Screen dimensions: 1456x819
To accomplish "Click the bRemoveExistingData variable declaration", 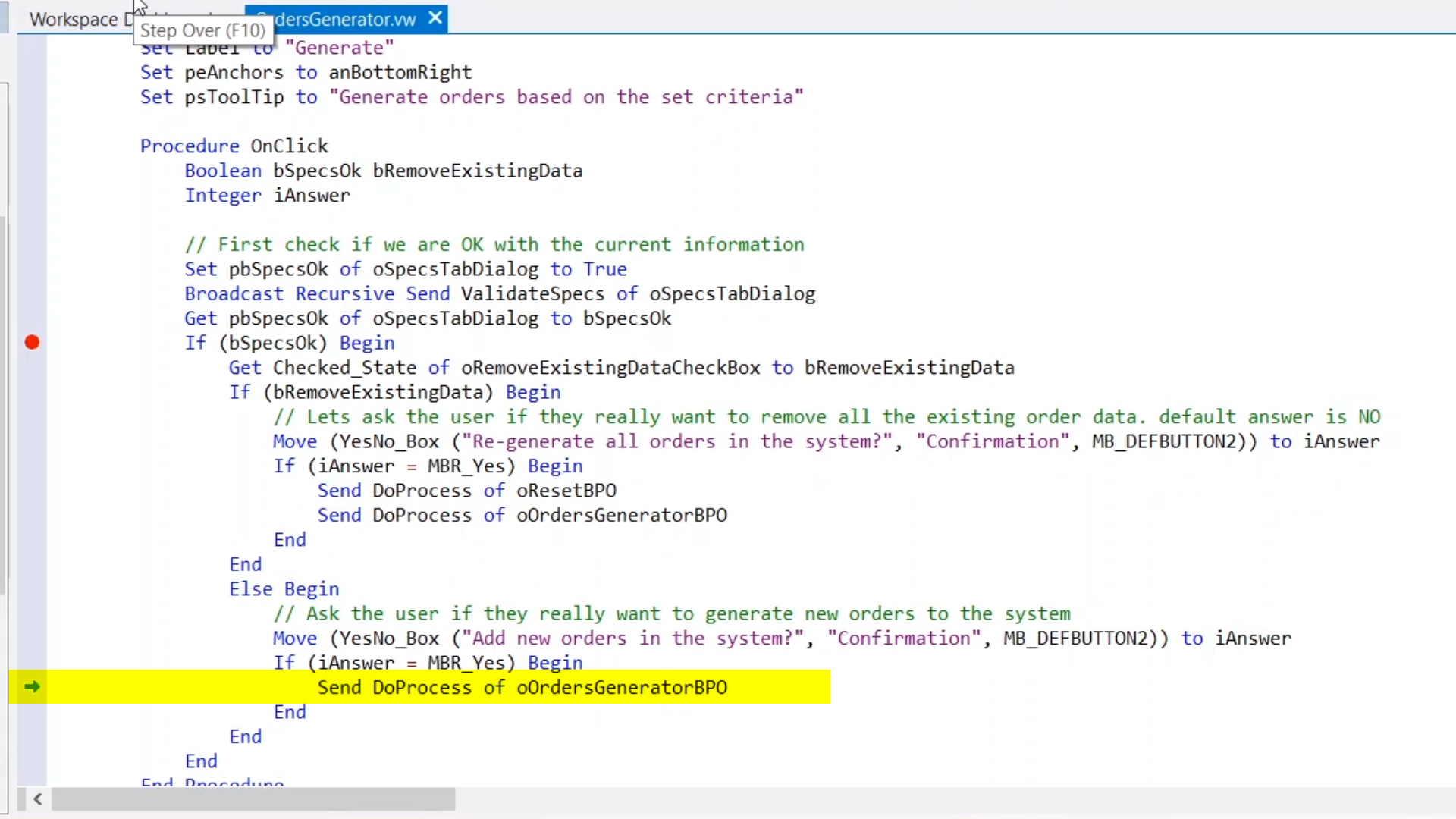I will point(477,171).
